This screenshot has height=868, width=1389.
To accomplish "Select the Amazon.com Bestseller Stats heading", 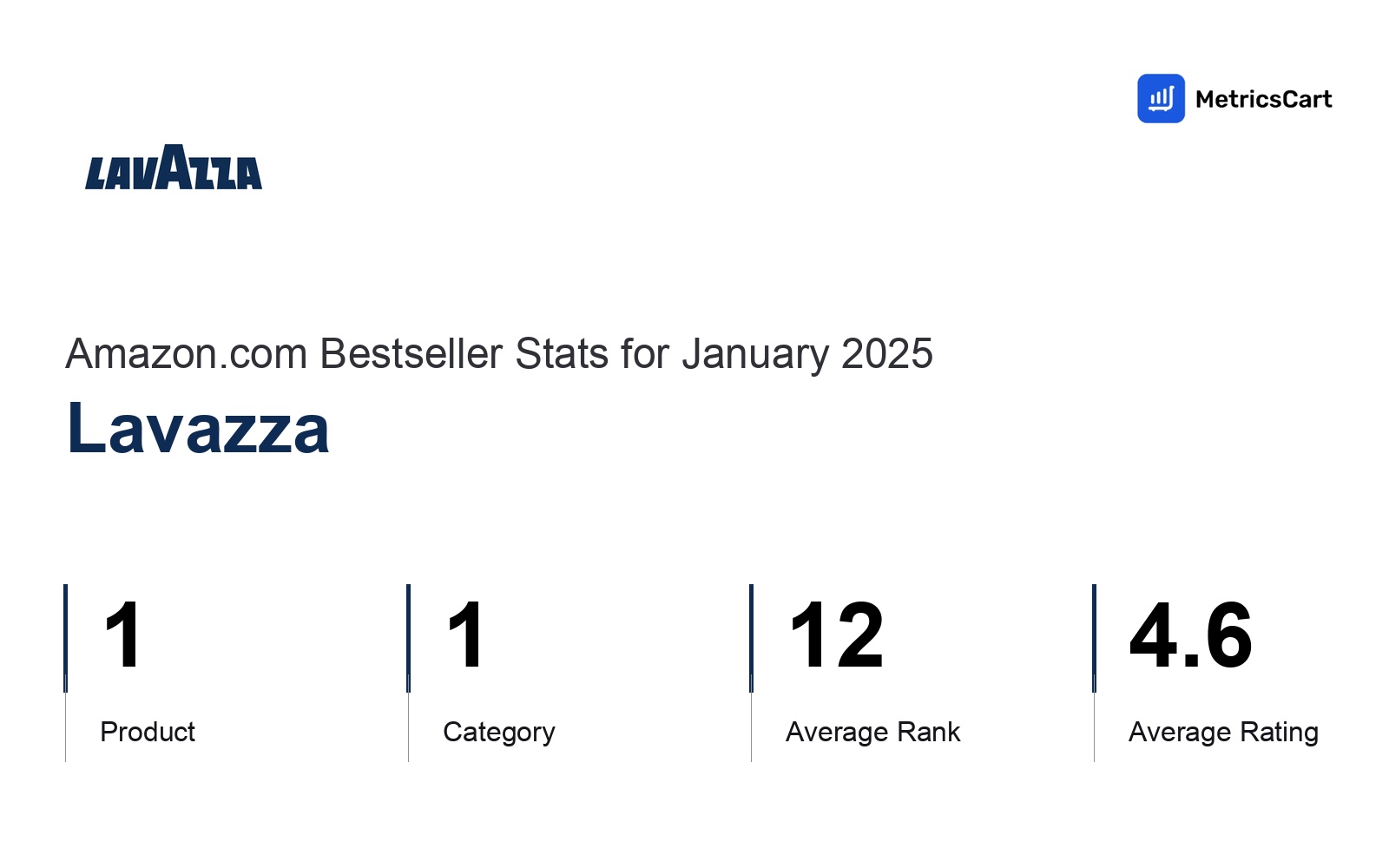I will tap(499, 354).
